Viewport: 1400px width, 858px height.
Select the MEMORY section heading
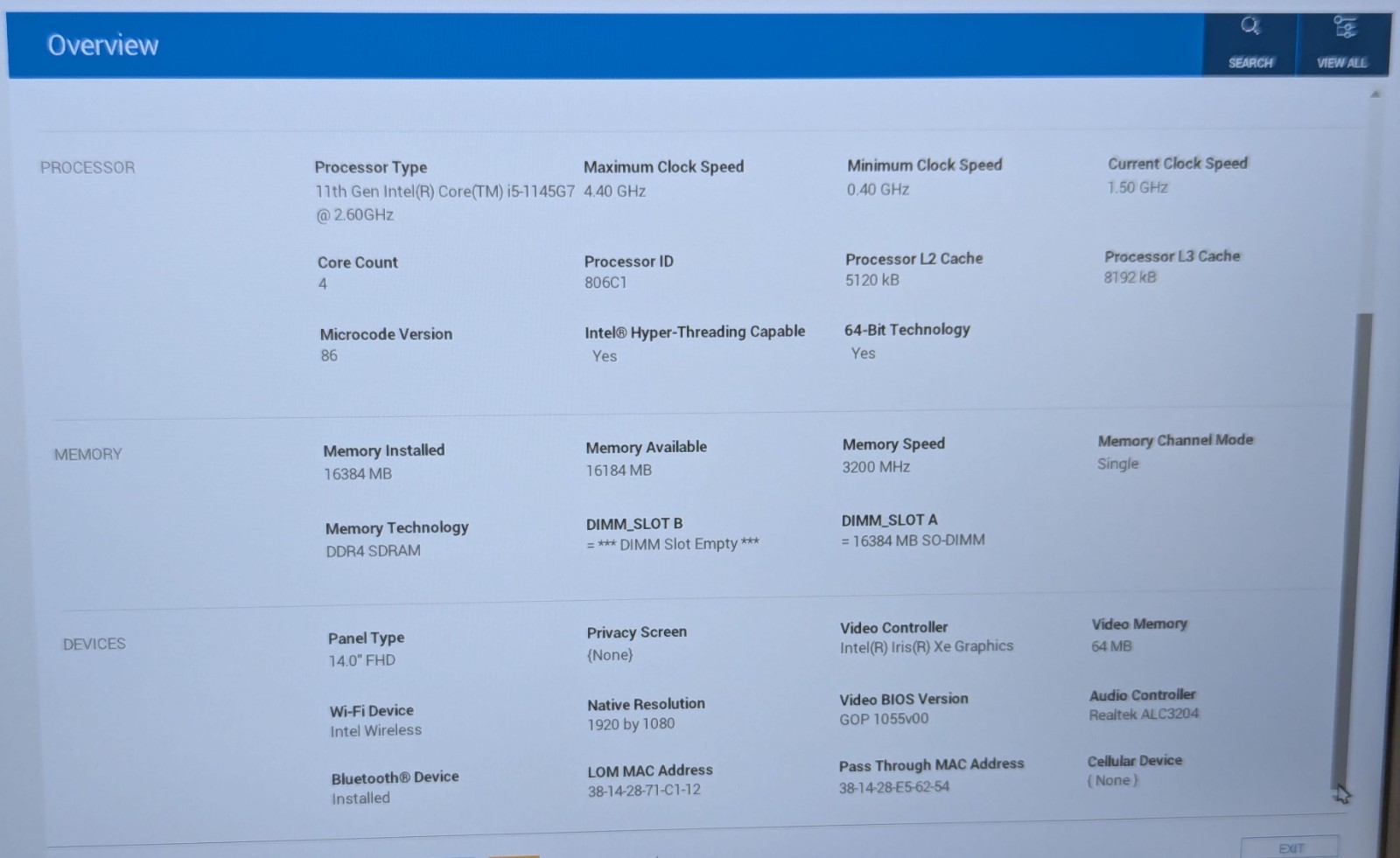click(87, 454)
